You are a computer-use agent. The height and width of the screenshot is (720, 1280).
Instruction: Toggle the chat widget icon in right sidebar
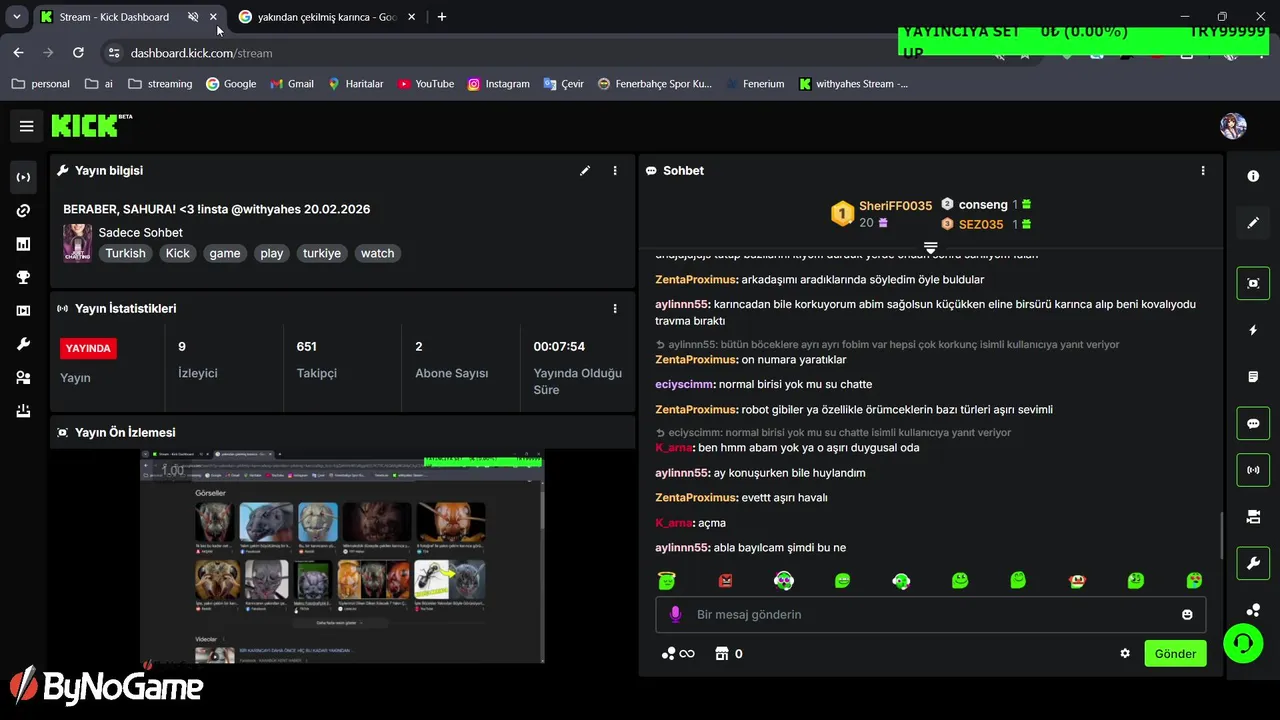tap(1253, 423)
